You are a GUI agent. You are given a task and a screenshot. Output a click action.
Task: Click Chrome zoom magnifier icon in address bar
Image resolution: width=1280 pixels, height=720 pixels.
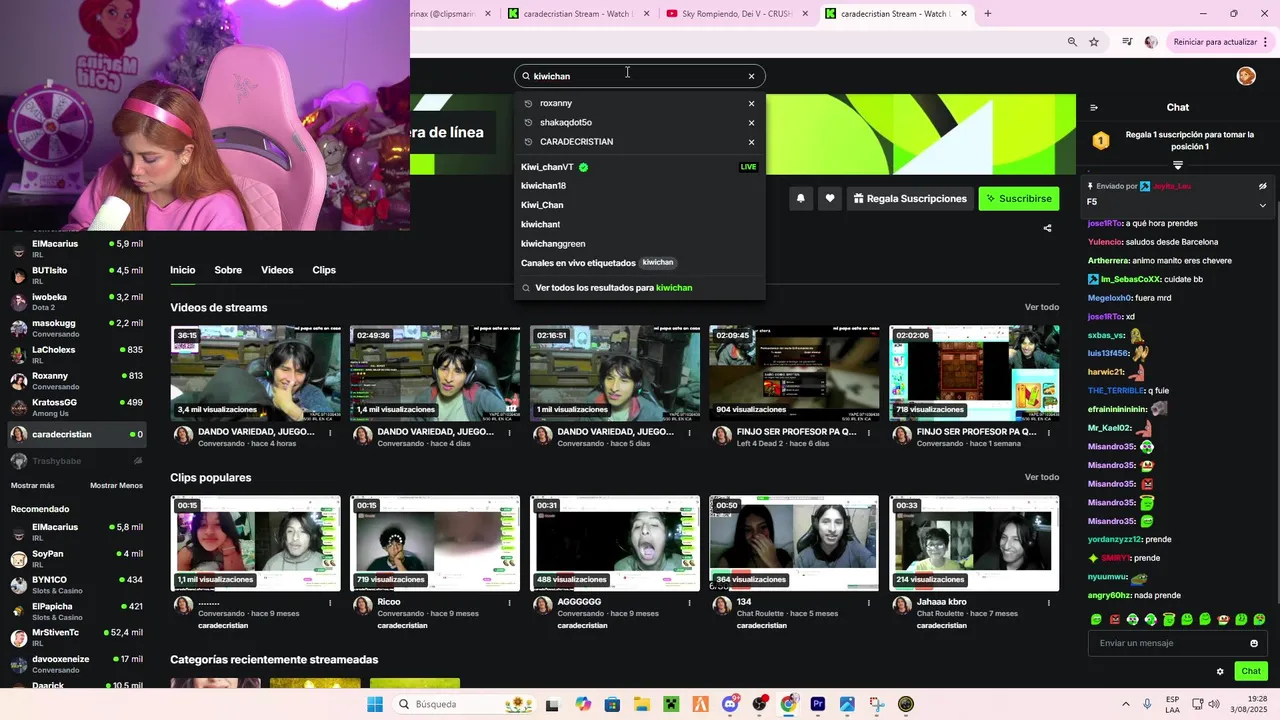click(x=1072, y=42)
